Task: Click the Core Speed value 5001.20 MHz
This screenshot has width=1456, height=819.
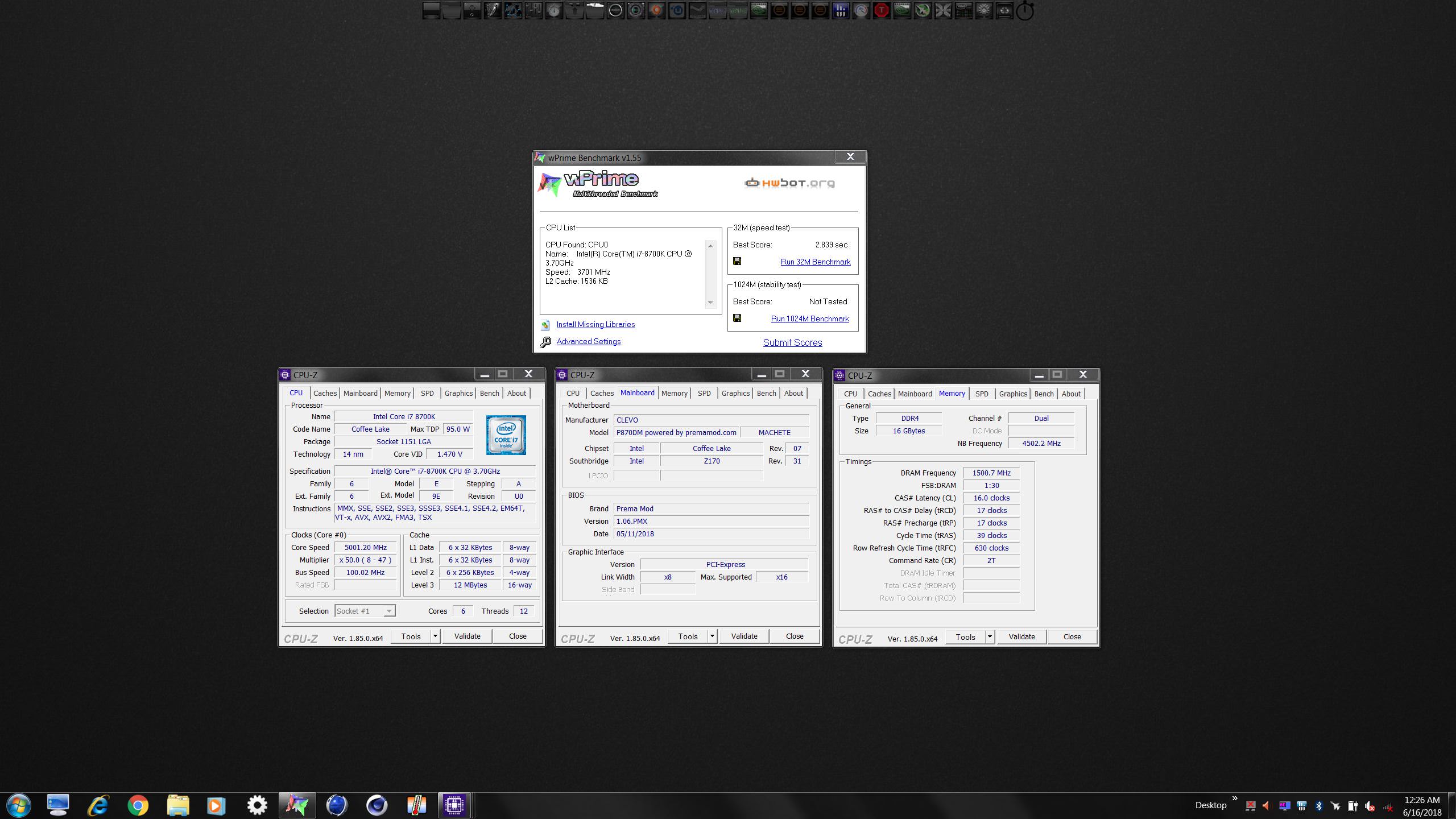Action: tap(365, 547)
